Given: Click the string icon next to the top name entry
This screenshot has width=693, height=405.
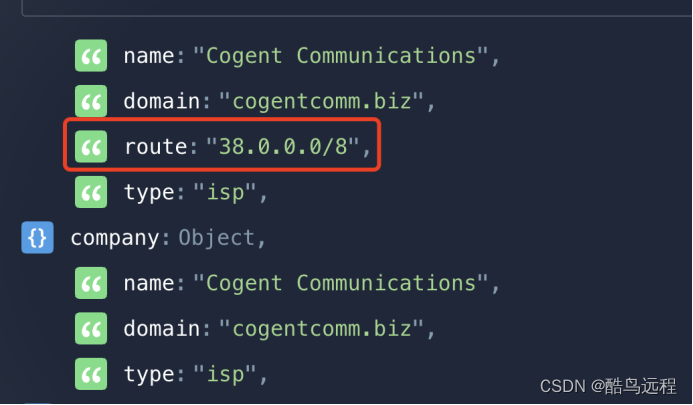Looking at the screenshot, I should pyautogui.click(x=91, y=56).
